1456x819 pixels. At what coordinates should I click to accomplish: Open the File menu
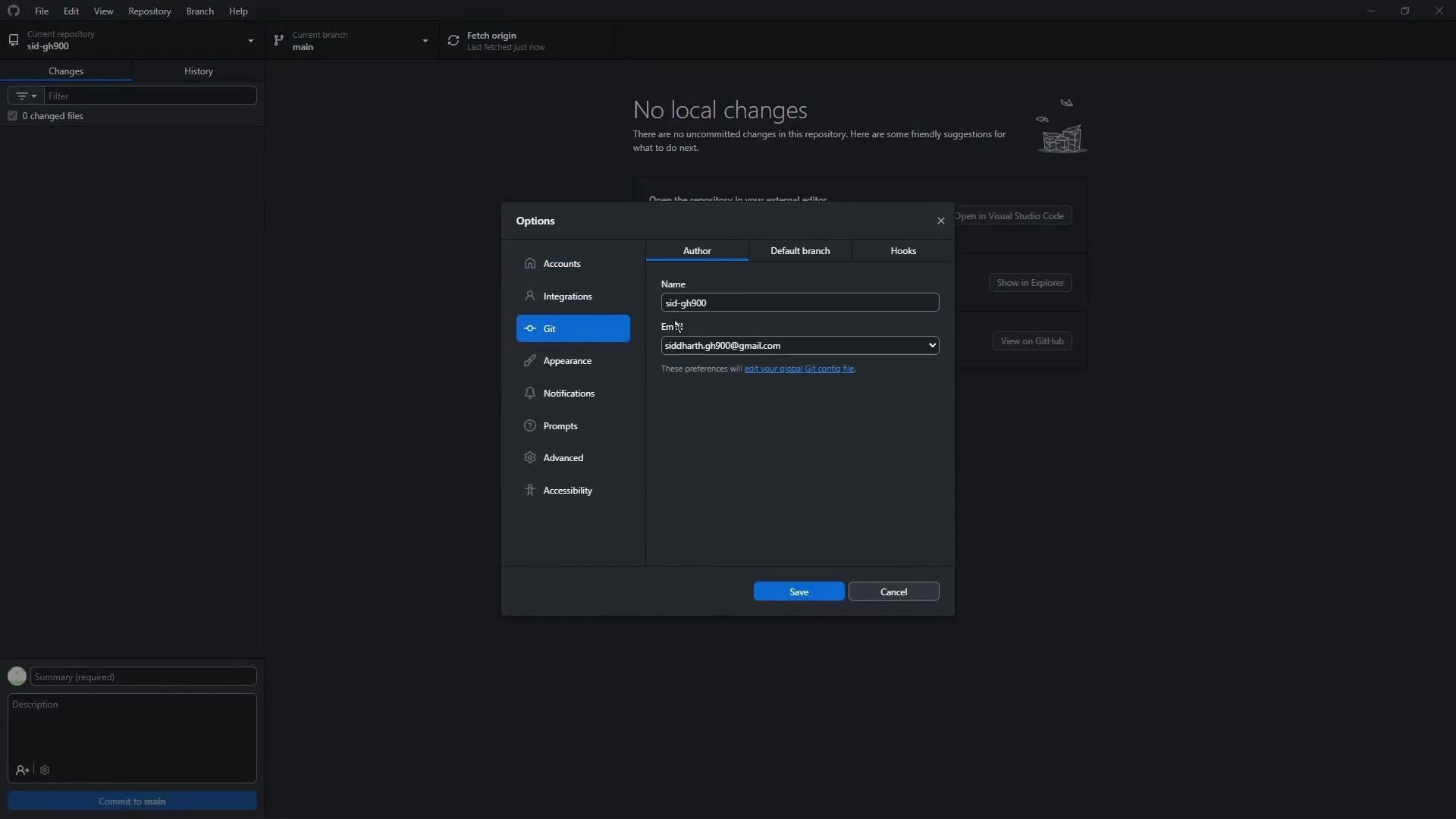42,11
